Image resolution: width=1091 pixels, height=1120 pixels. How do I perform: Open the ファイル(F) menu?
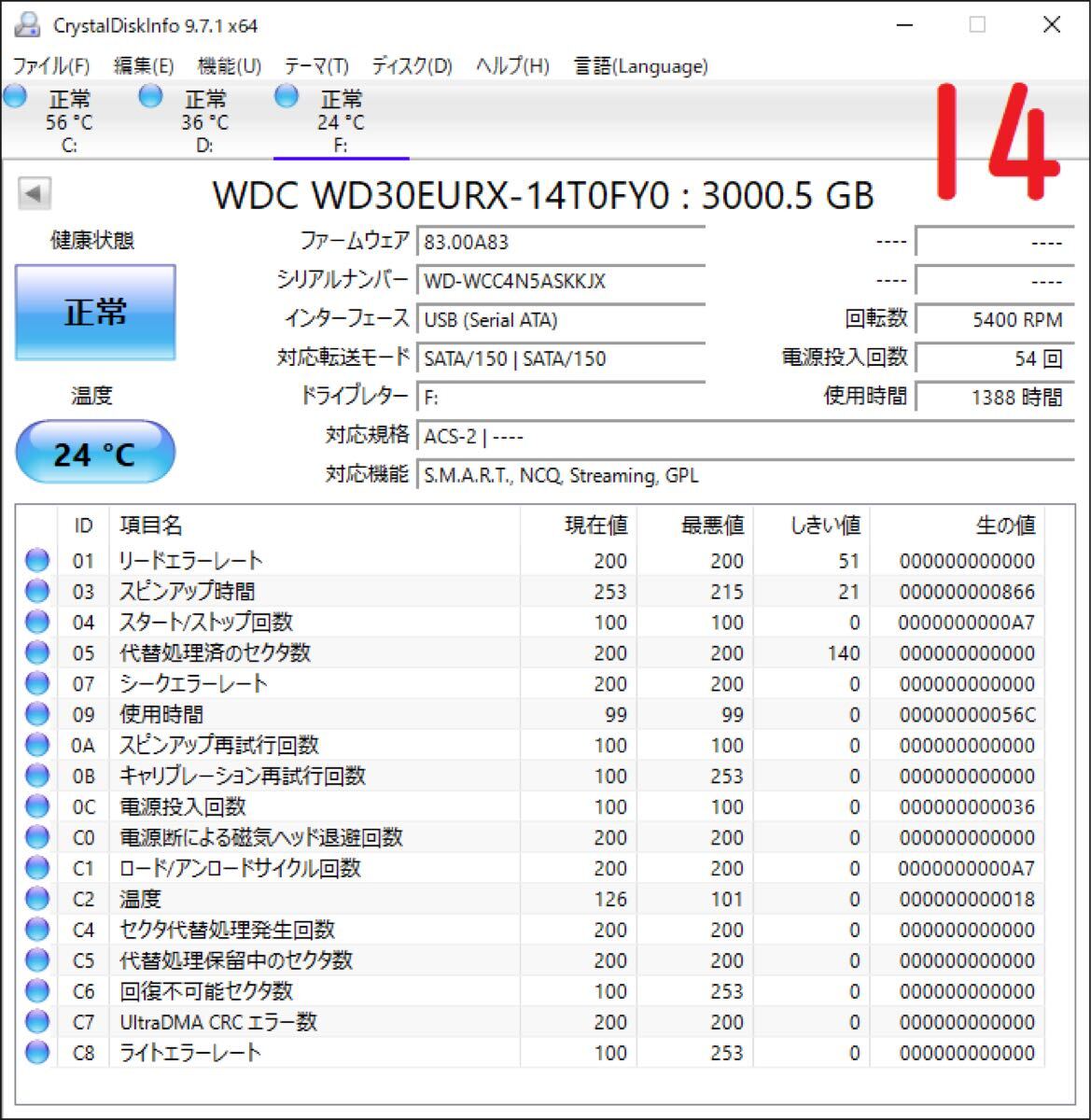[x=51, y=66]
